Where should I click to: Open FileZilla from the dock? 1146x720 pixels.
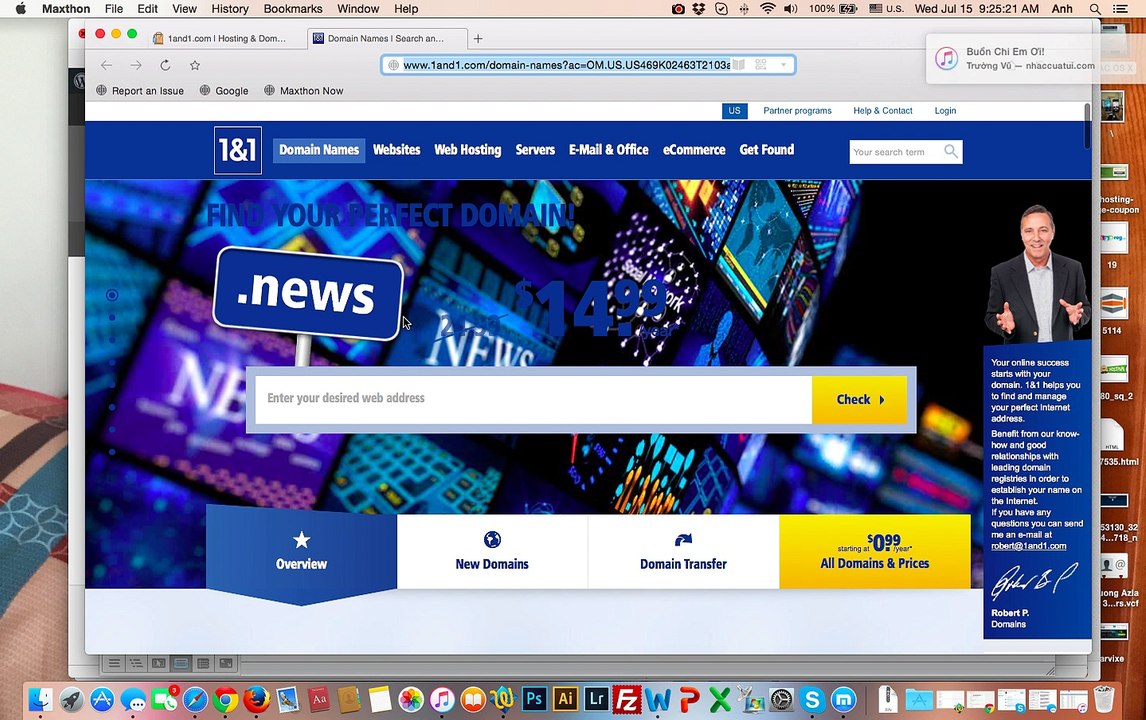coord(627,700)
